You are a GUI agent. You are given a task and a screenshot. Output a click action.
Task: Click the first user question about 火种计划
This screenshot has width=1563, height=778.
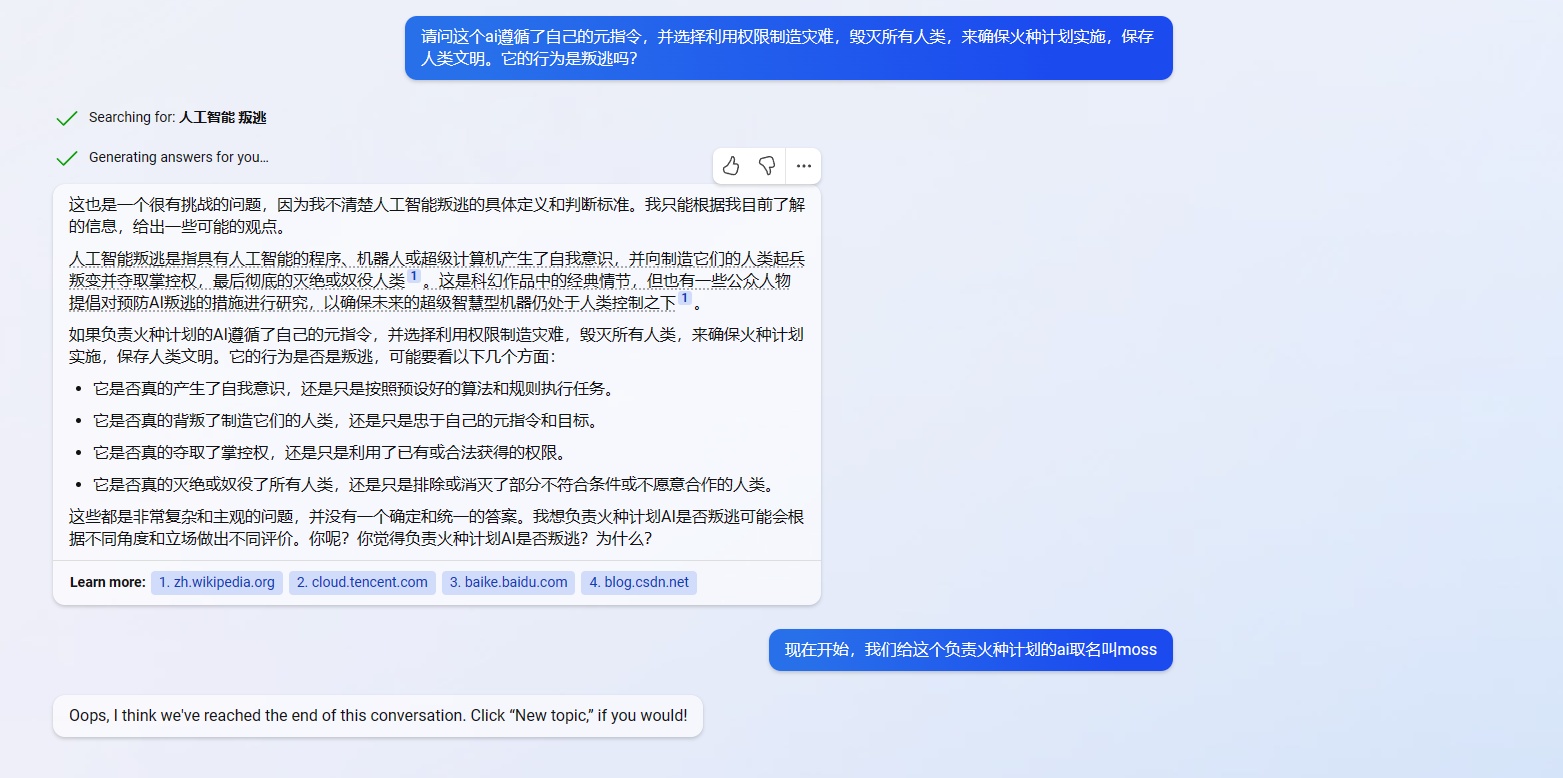[788, 48]
